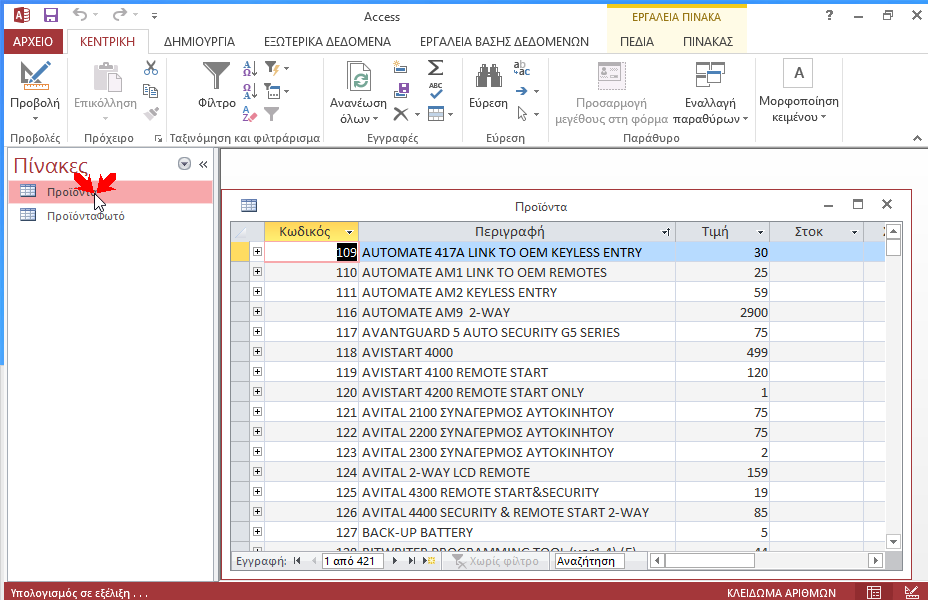Click the Undo arrow in the title bar
The image size is (928, 600).
pyautogui.click(x=80, y=15)
